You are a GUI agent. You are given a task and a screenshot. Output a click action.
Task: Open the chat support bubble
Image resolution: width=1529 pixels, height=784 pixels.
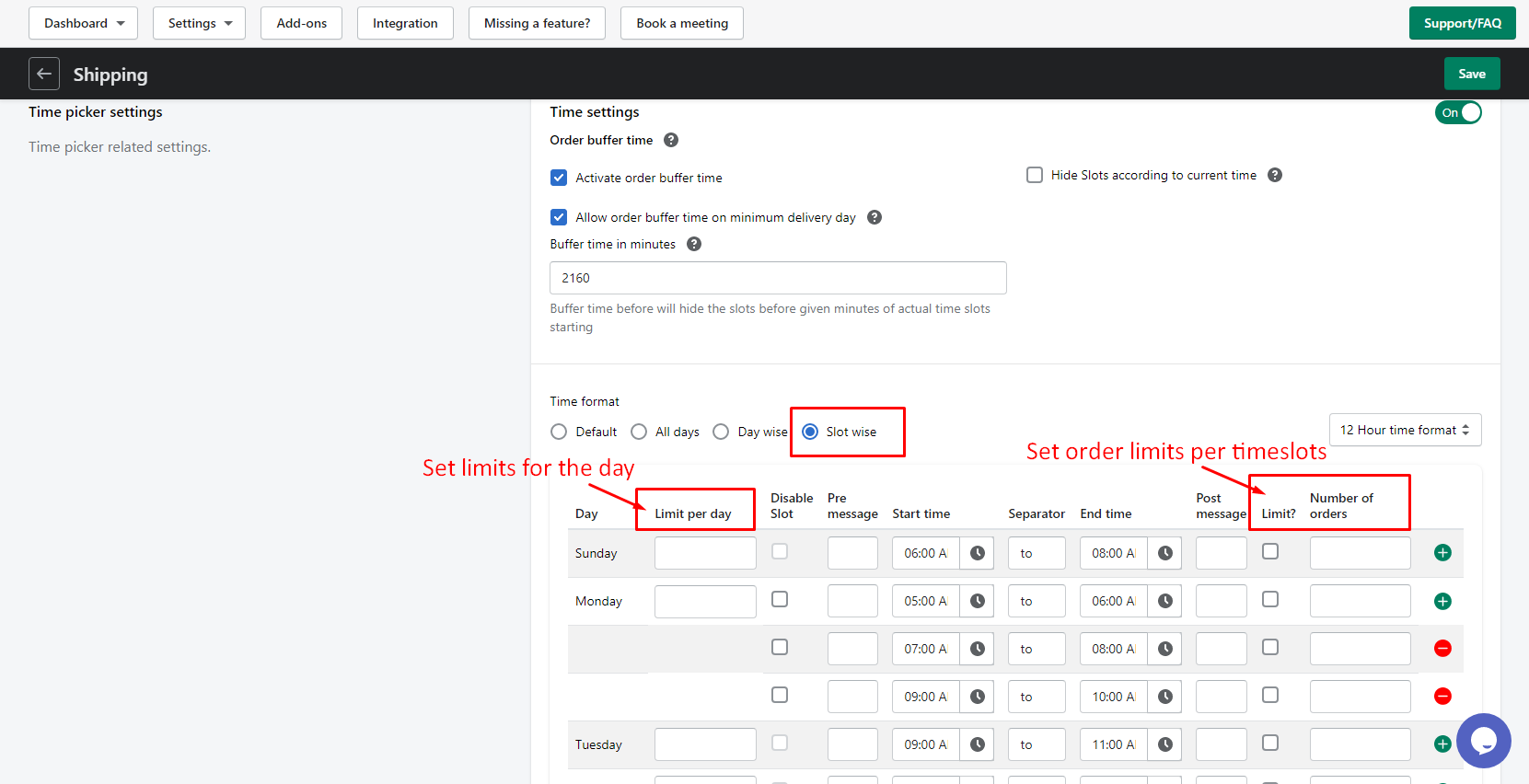point(1484,741)
